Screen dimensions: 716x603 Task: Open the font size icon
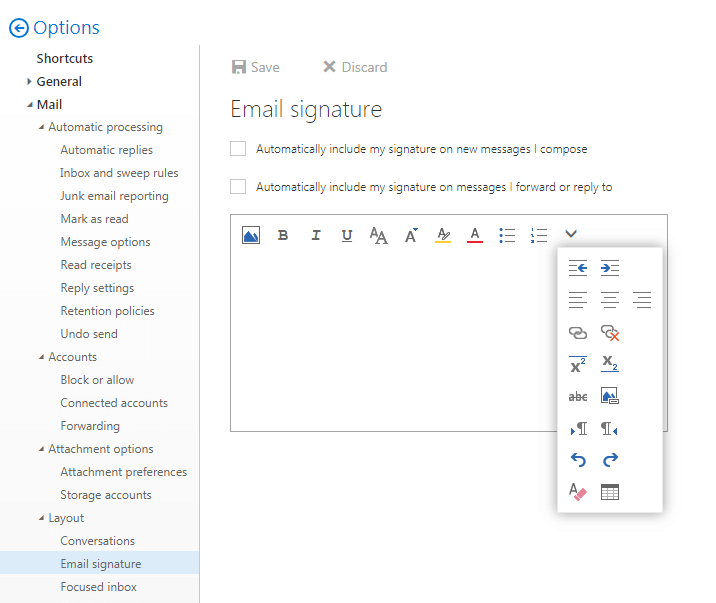click(x=411, y=235)
